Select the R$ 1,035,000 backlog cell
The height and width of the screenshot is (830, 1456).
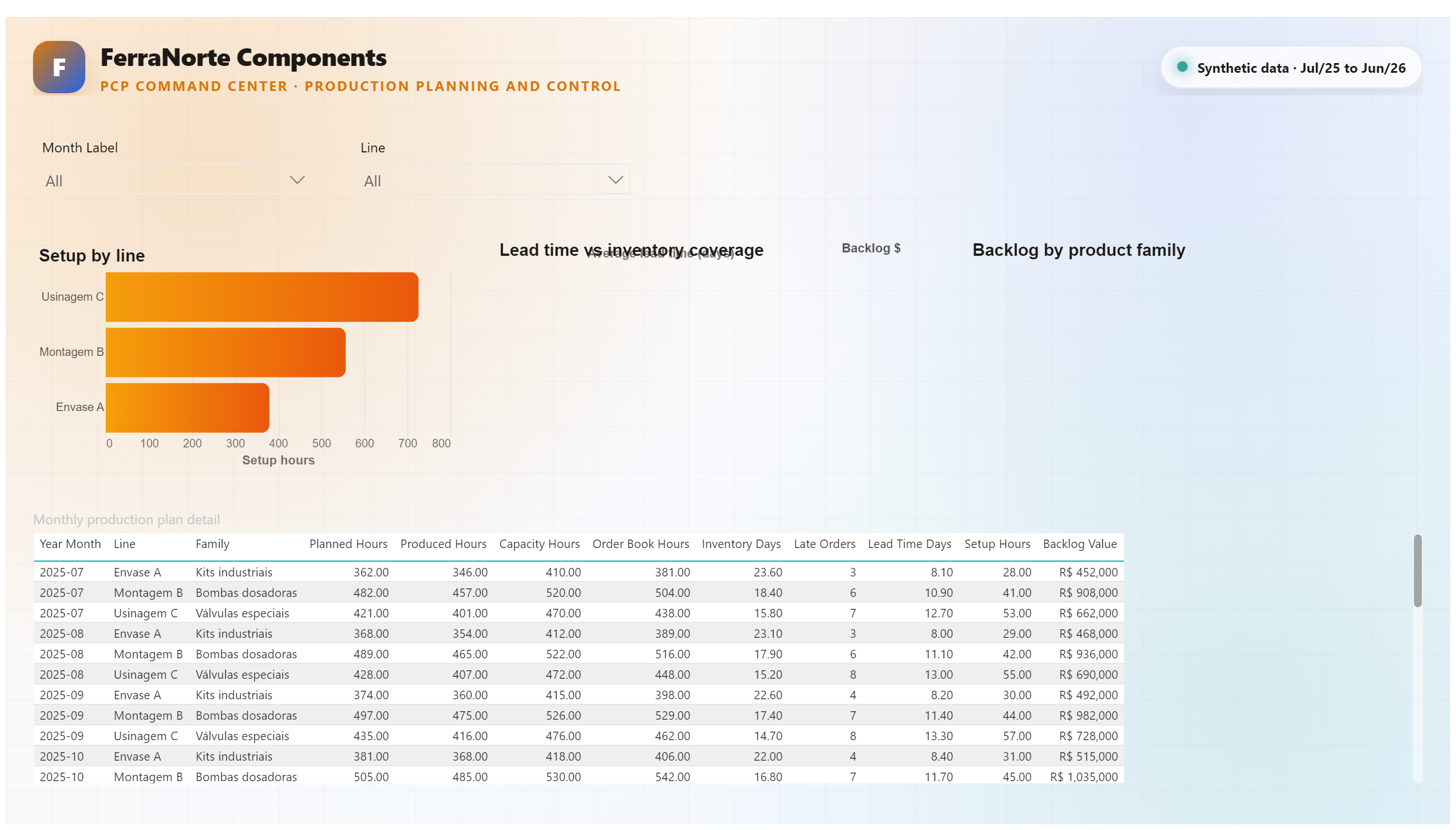pyautogui.click(x=1083, y=777)
